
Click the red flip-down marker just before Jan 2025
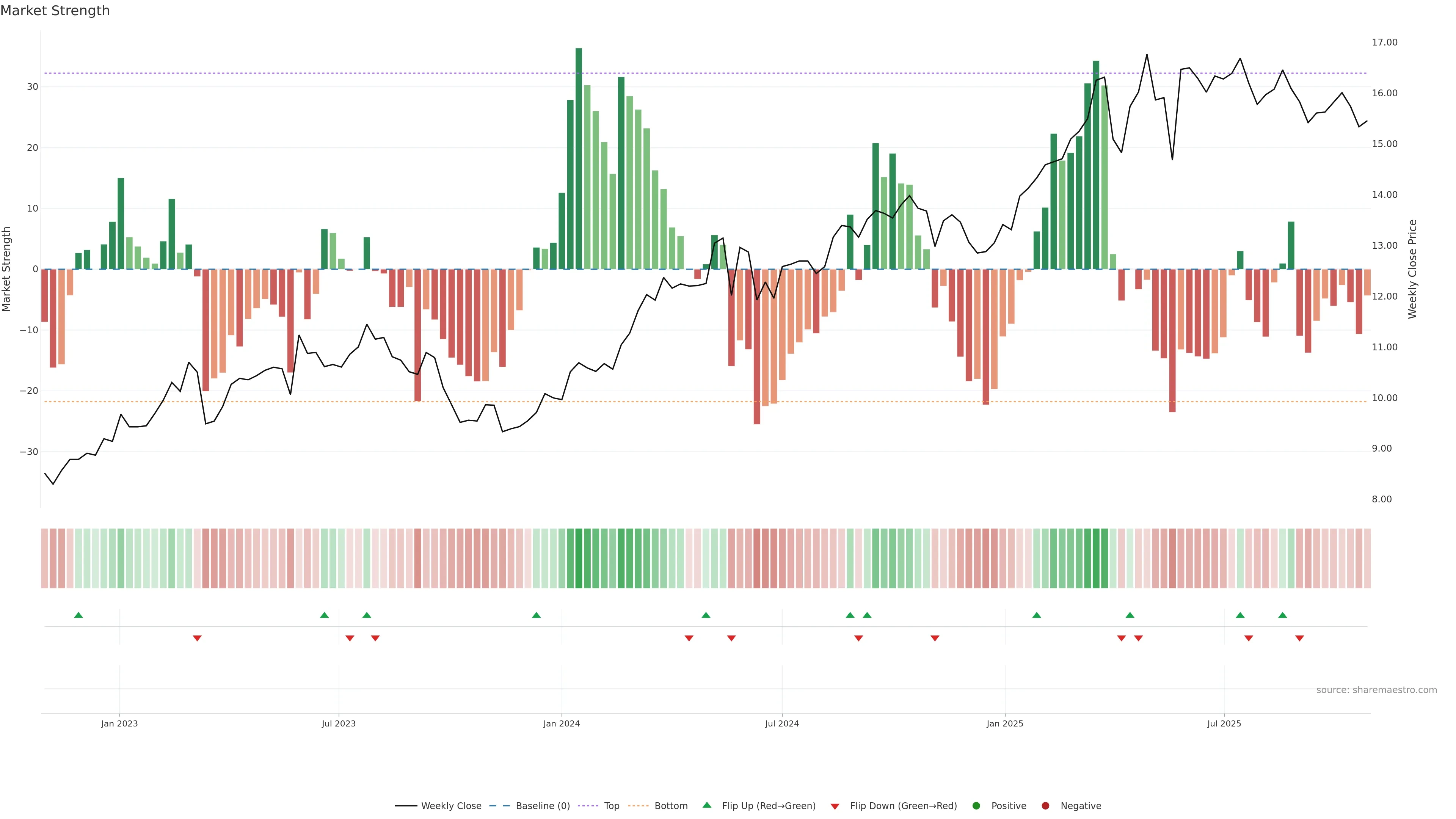[935, 638]
